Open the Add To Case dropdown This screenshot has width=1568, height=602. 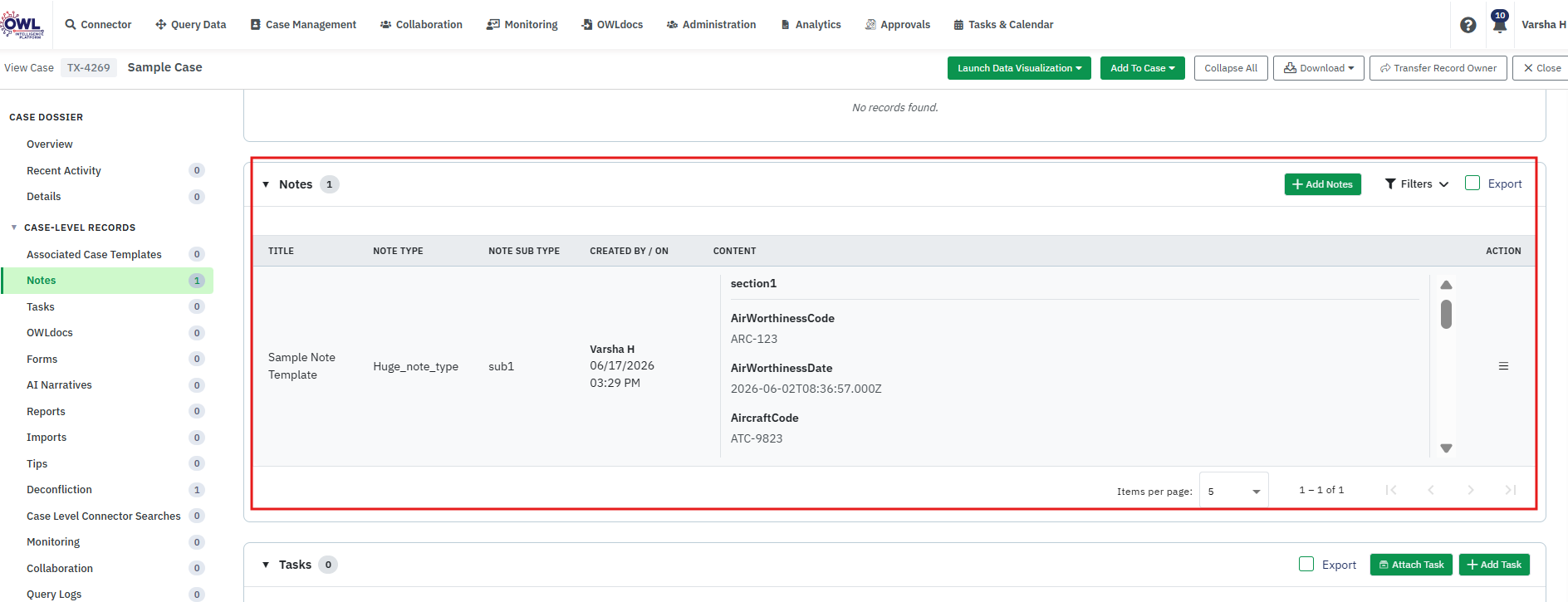click(1143, 68)
